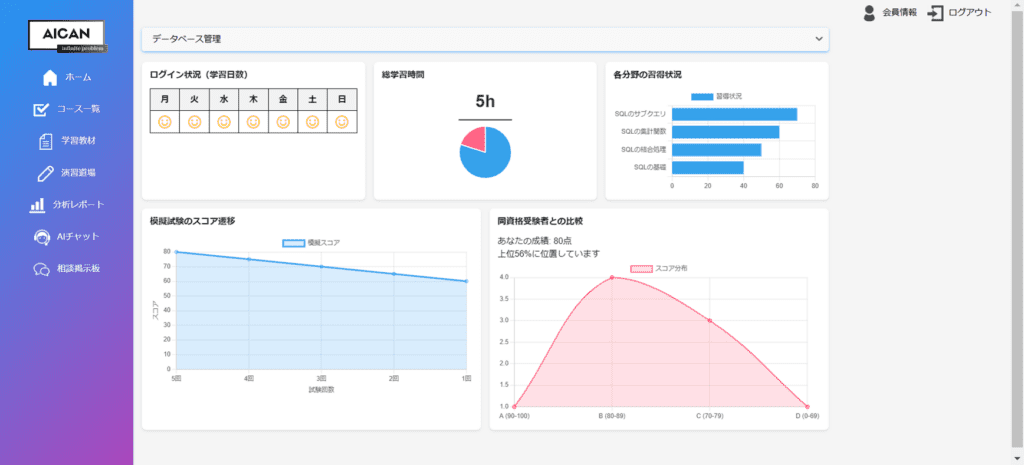The image size is (1024, 465).
Task: Open the 分析レポート menu item
Action: tap(80, 205)
